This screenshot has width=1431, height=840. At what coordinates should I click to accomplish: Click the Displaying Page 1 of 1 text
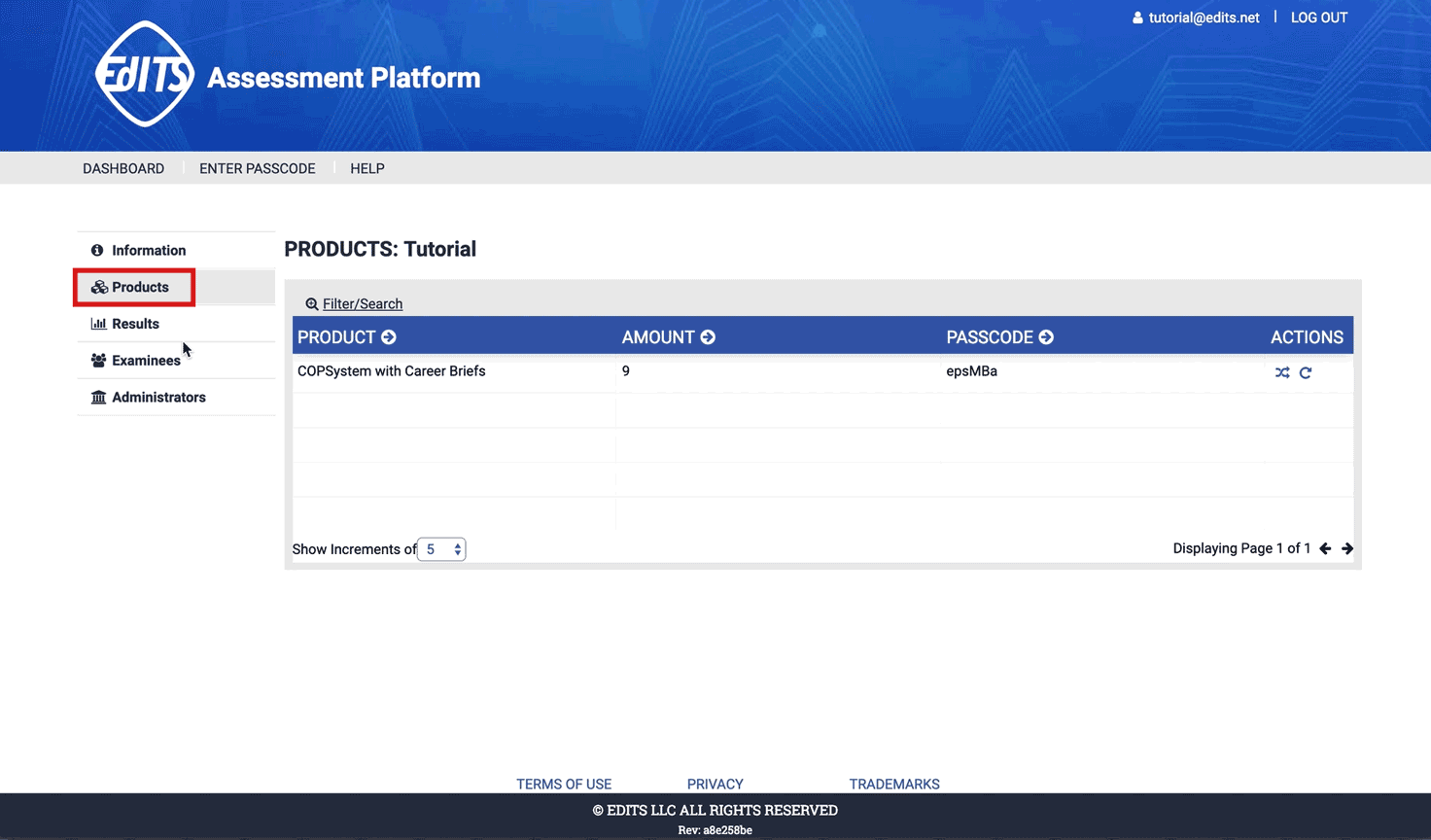click(1241, 548)
